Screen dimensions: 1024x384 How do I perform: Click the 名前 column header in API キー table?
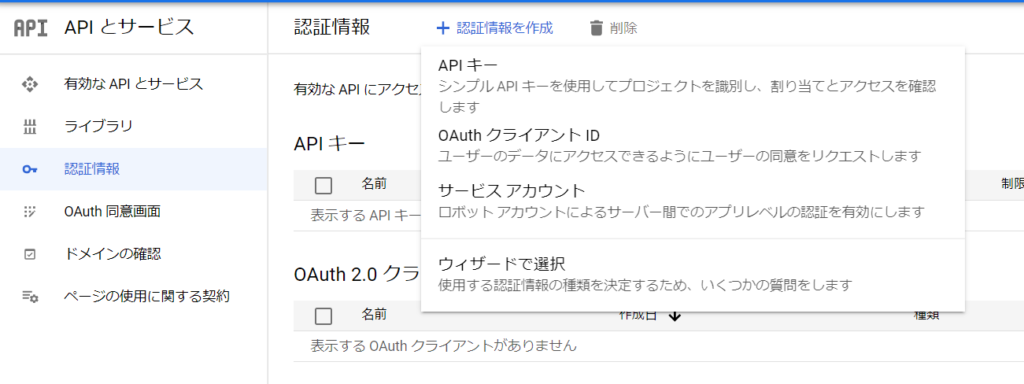(x=374, y=184)
